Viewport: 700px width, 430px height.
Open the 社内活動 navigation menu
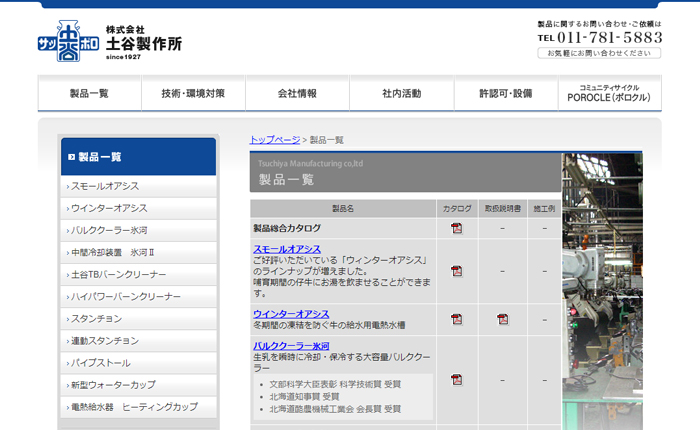[402, 93]
